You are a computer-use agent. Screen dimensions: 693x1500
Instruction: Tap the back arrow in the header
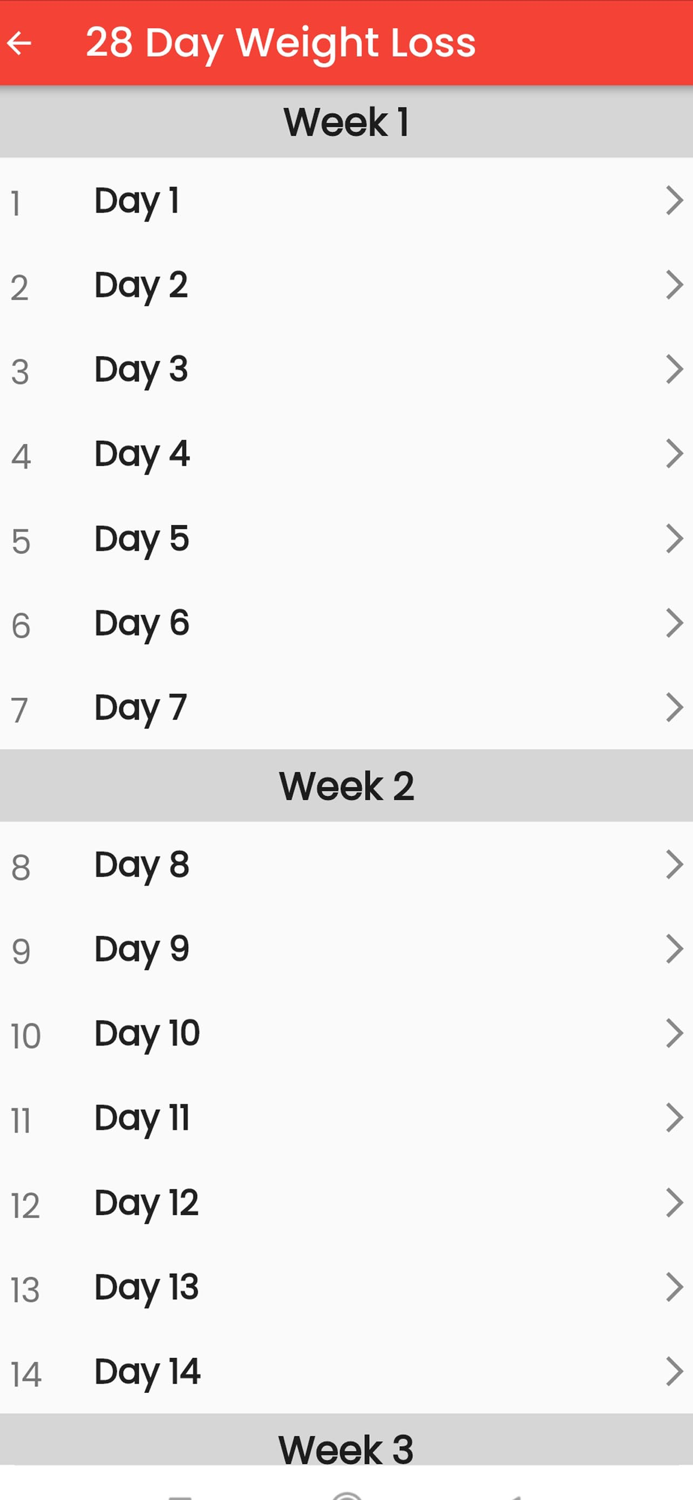(20, 42)
